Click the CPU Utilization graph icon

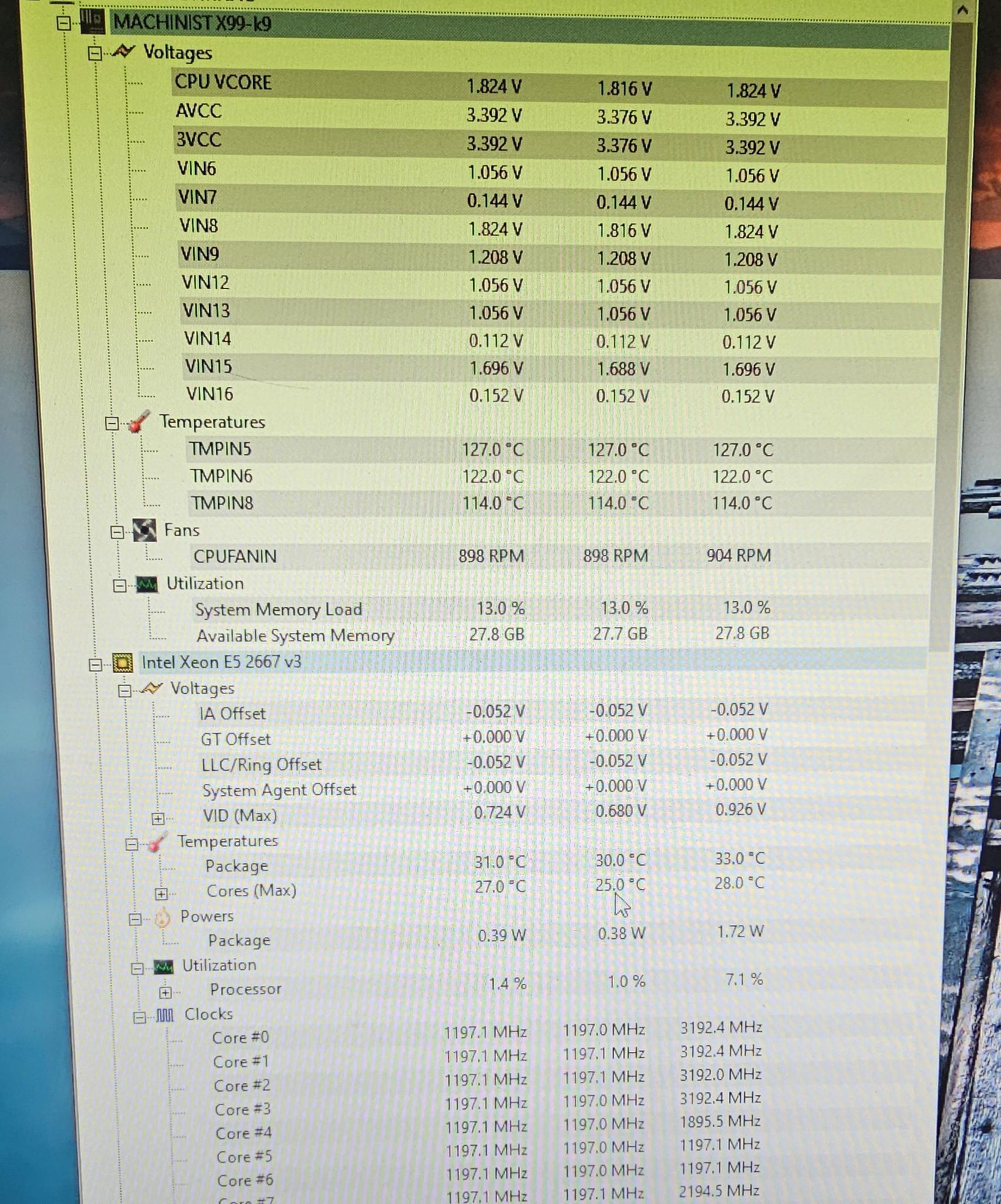pyautogui.click(x=163, y=966)
